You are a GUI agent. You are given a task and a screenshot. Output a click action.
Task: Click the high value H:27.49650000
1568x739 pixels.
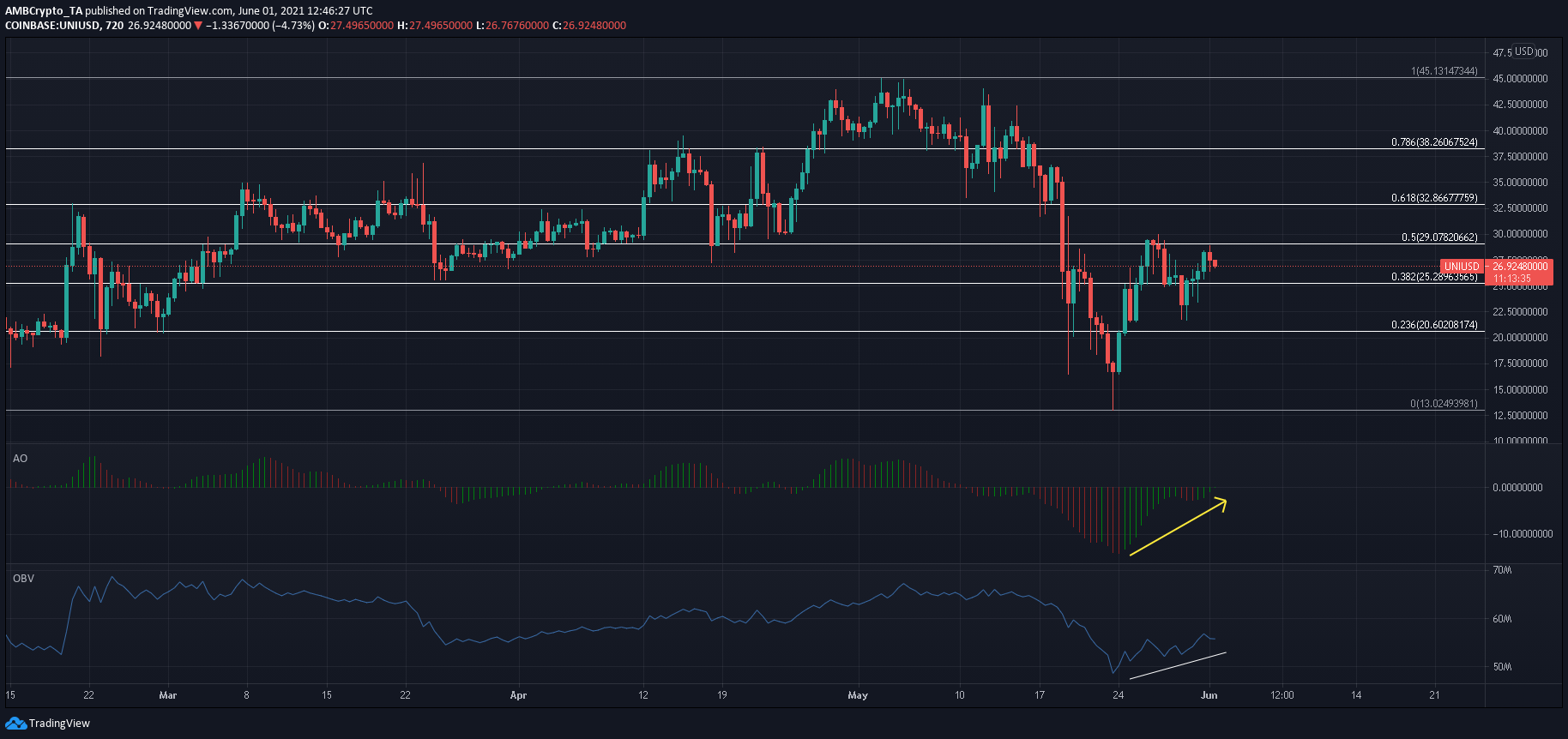[x=435, y=26]
